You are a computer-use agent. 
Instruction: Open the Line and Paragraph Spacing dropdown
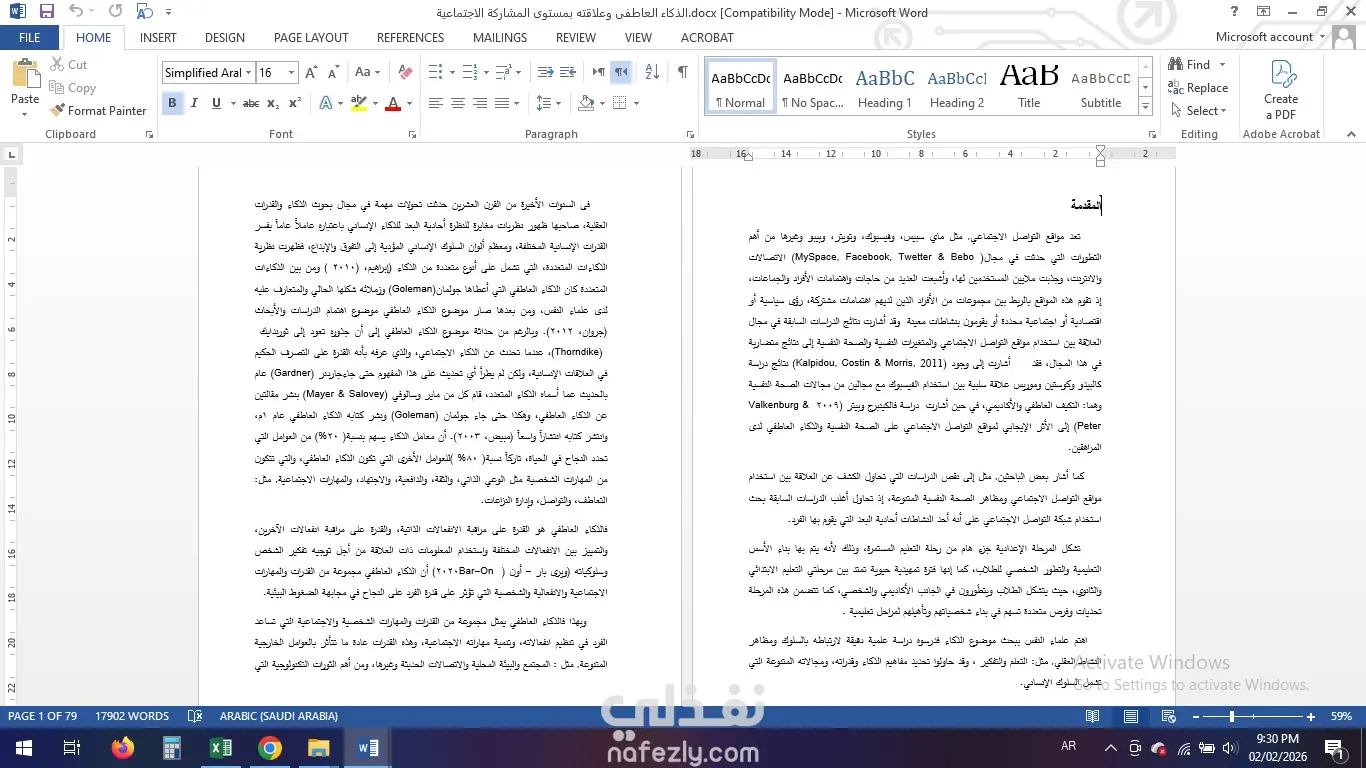(x=548, y=103)
